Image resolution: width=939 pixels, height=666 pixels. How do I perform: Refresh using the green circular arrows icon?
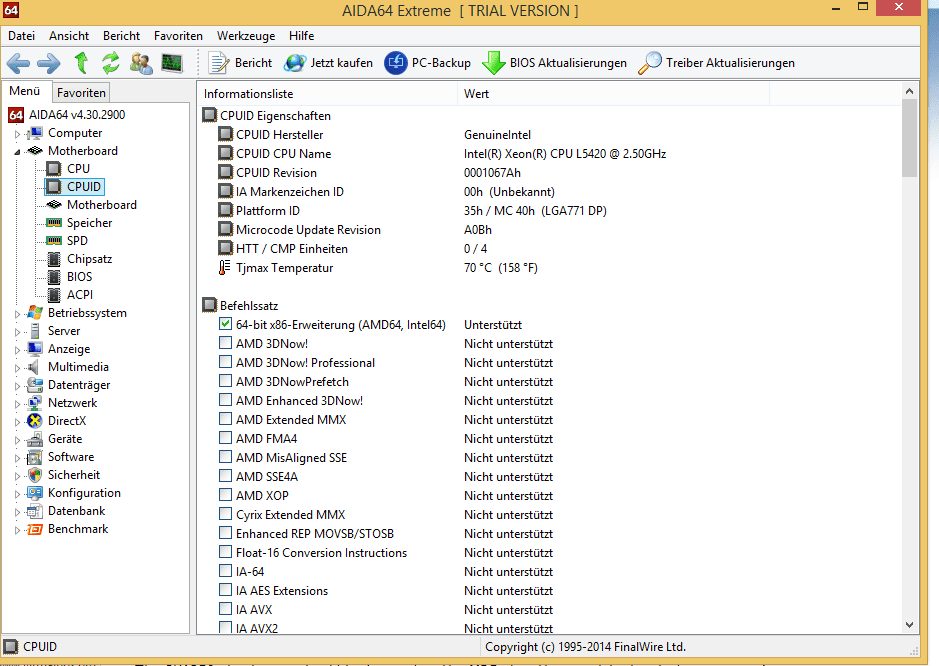point(111,63)
